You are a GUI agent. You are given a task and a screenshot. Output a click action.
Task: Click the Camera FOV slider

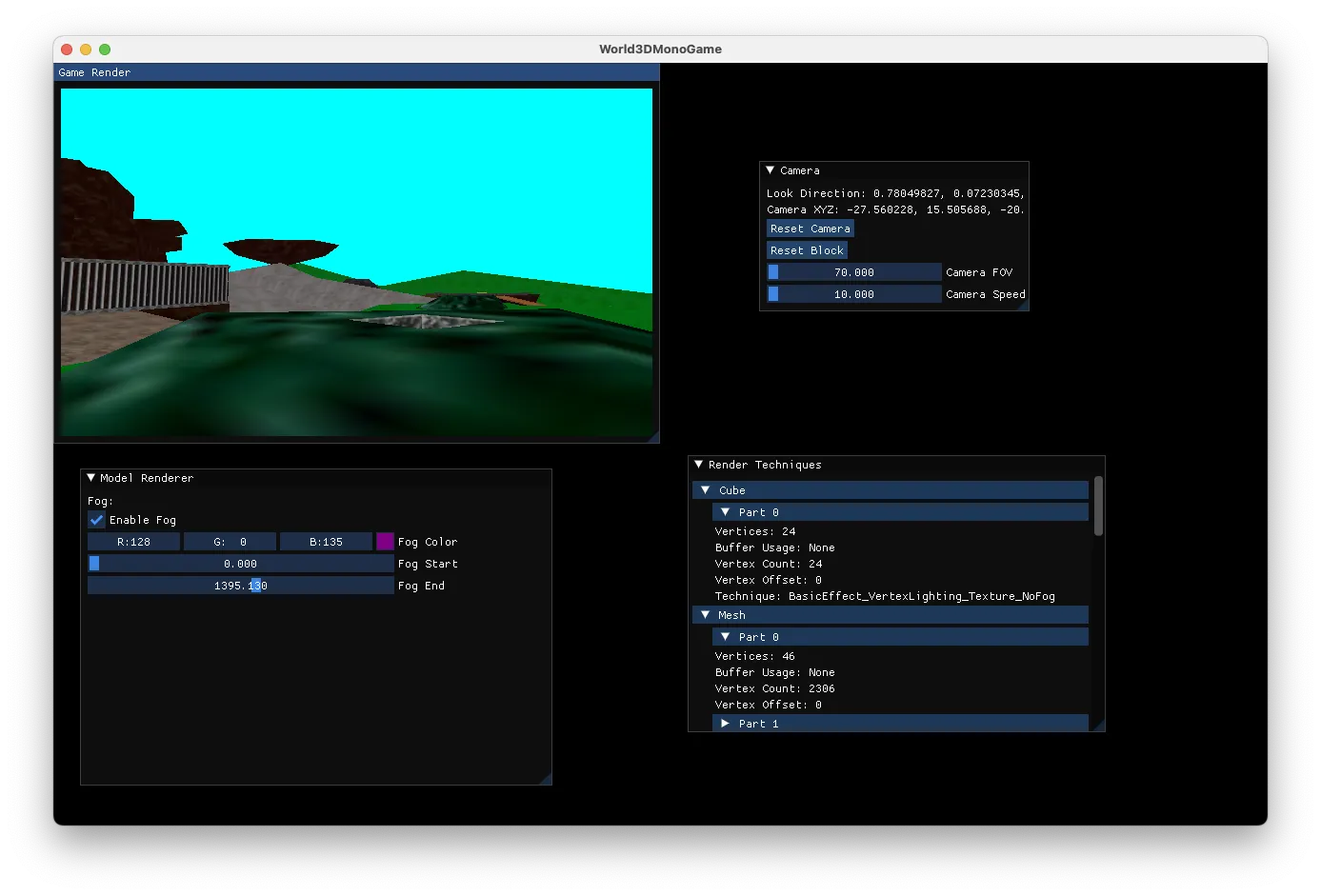(x=854, y=272)
